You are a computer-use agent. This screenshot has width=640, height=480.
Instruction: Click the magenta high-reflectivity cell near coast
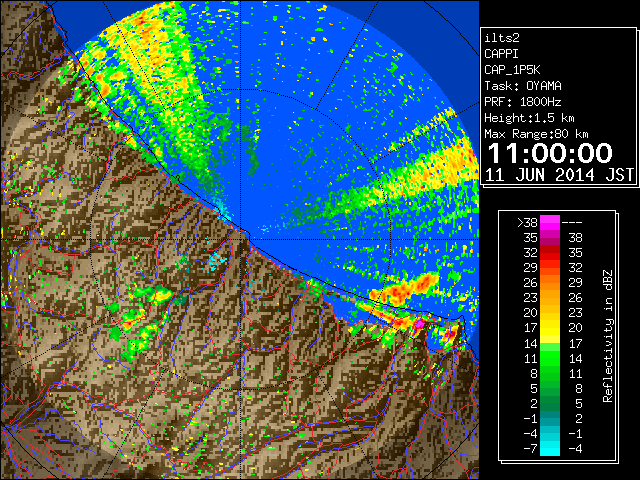[420, 324]
